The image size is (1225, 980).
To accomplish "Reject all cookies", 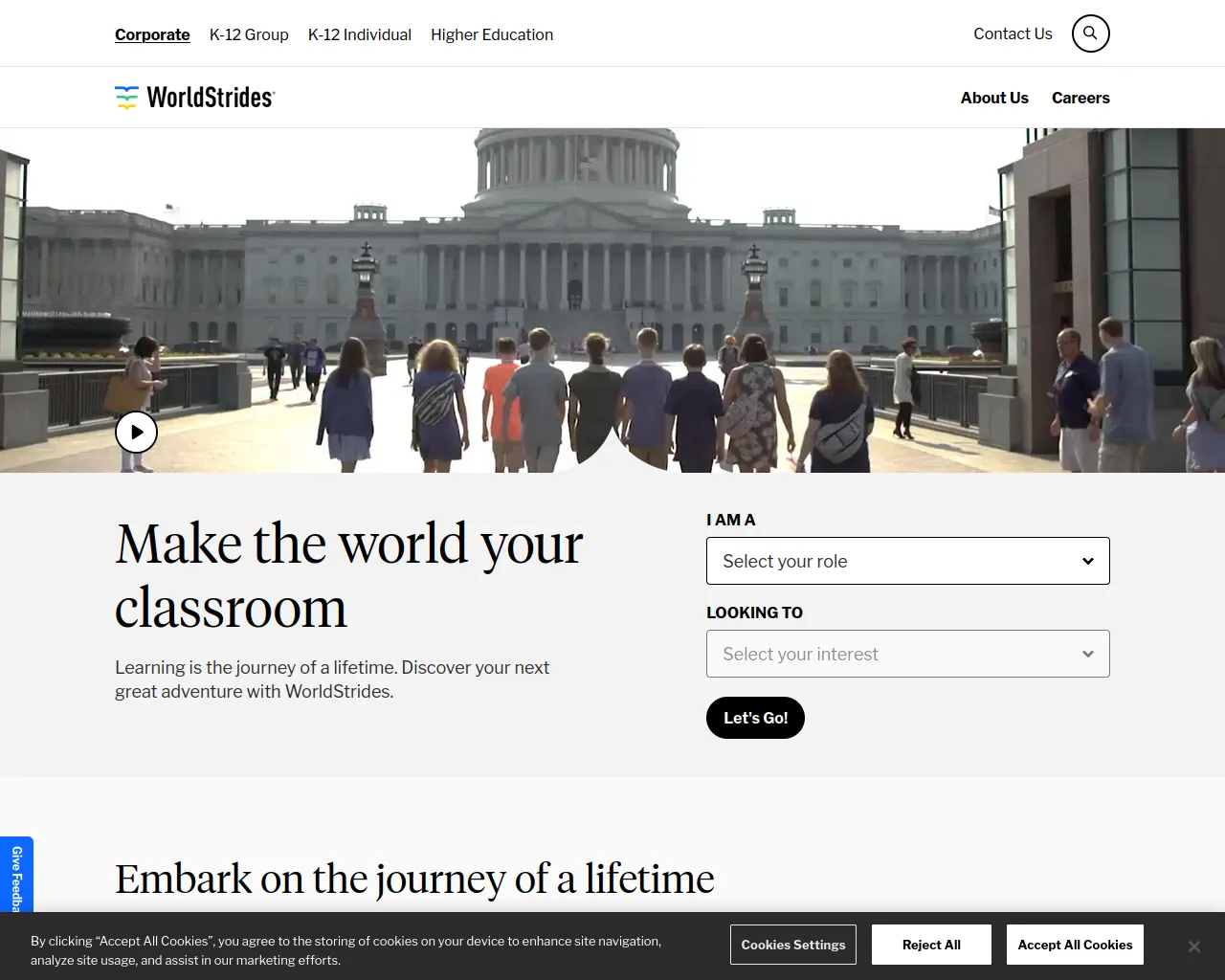I will click(x=931, y=945).
